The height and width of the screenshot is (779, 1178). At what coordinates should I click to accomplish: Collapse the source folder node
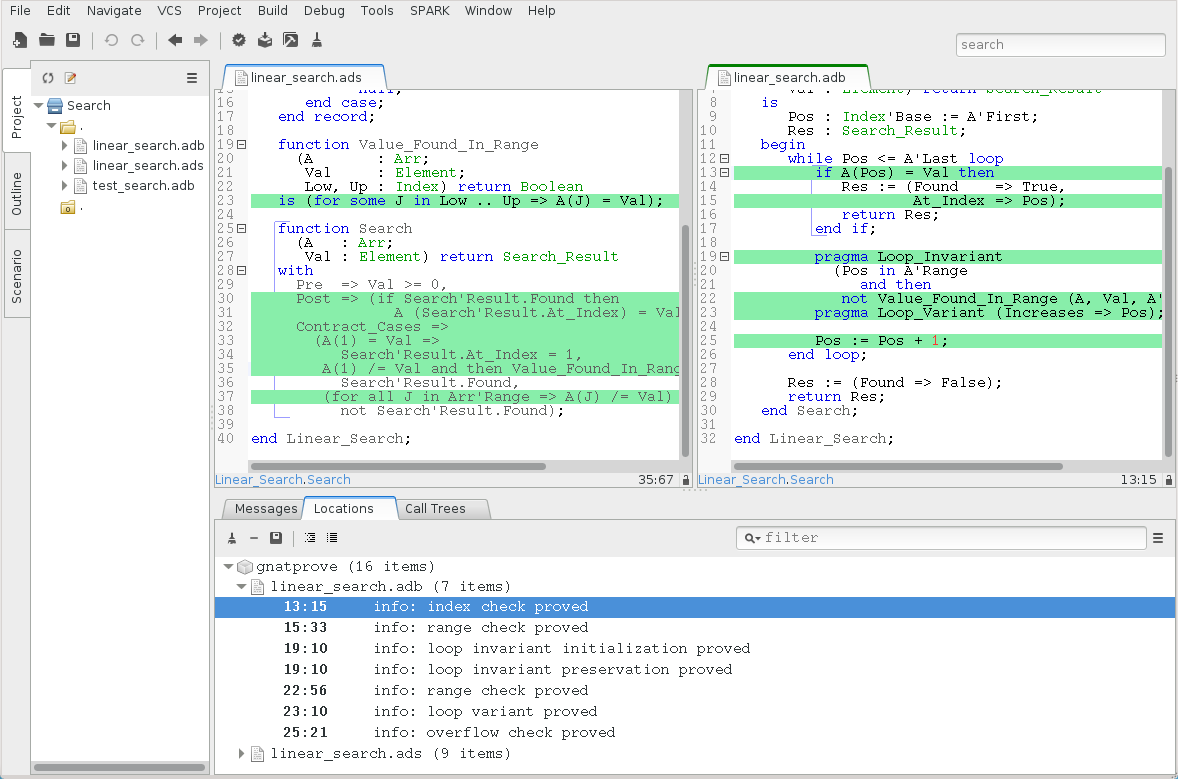coord(52,126)
